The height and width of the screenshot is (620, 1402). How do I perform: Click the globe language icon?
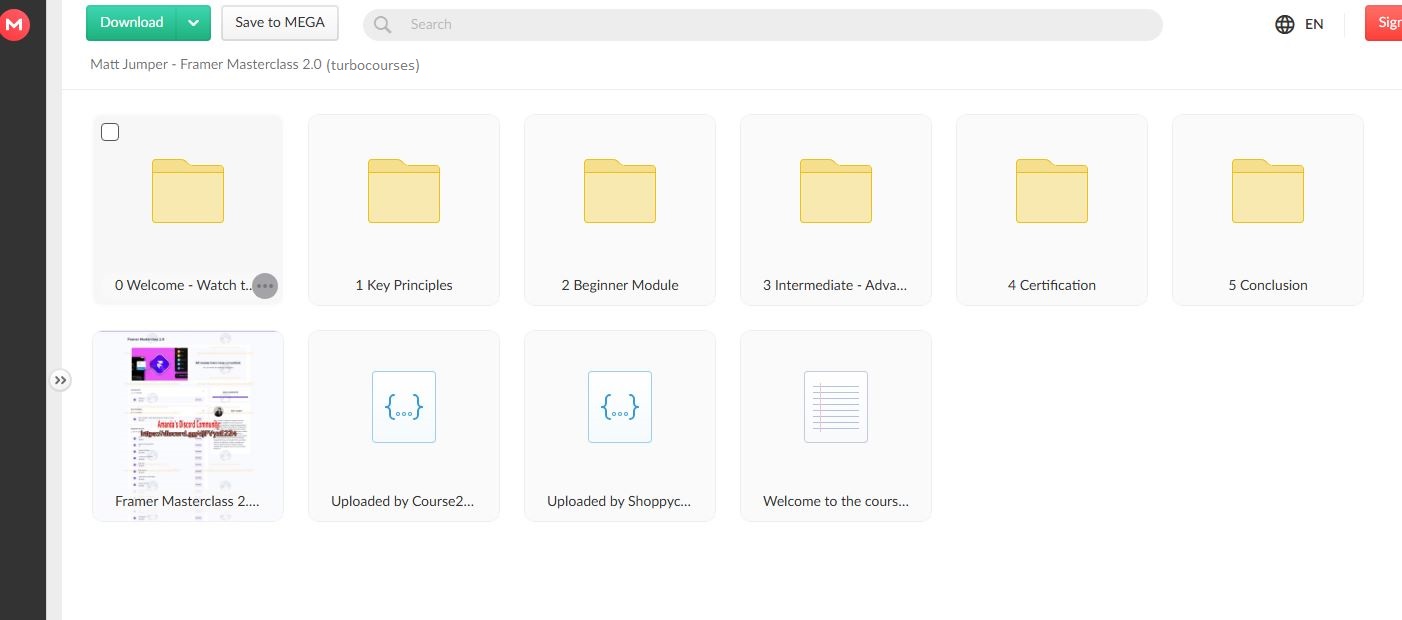point(1285,24)
